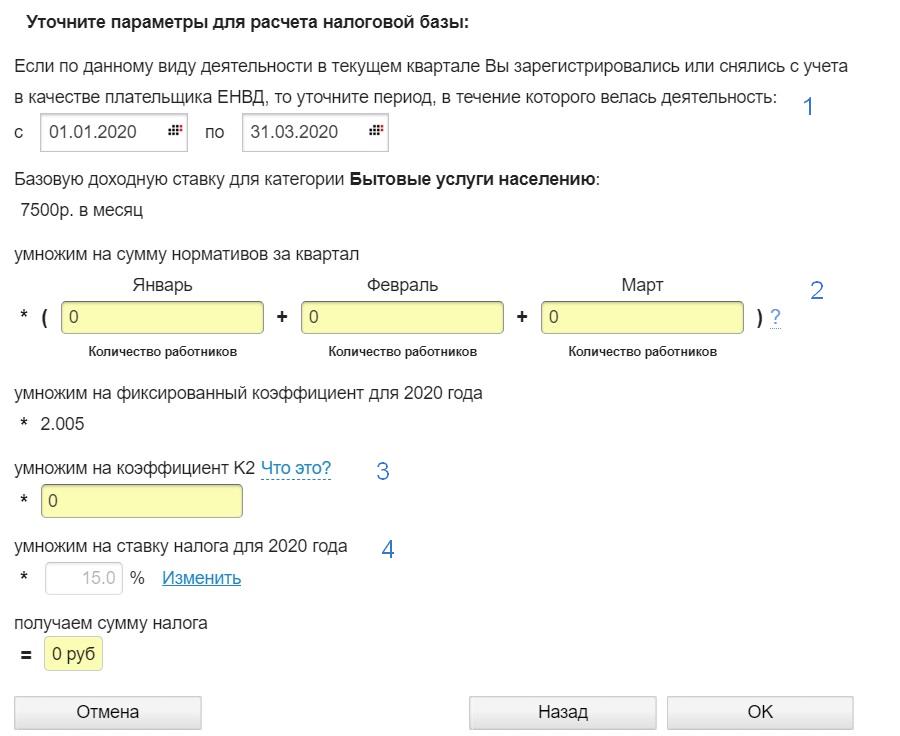Open the end date calendar picker
This screenshot has height=736, width=900.
click(x=376, y=131)
